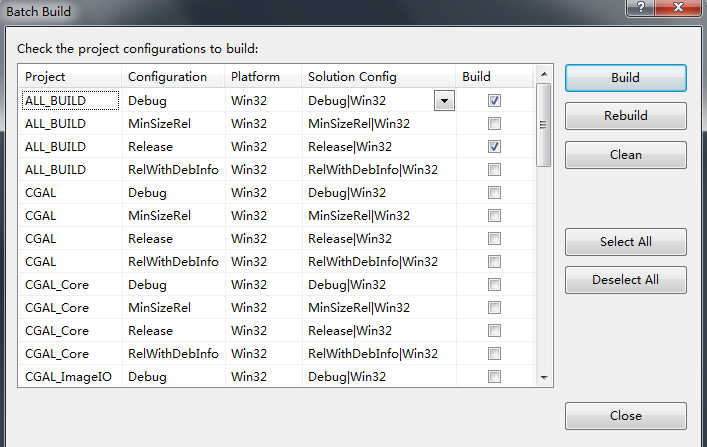The width and height of the screenshot is (707, 447).
Task: Select CGAL_Core project cell in Release row
Action: click(70, 331)
